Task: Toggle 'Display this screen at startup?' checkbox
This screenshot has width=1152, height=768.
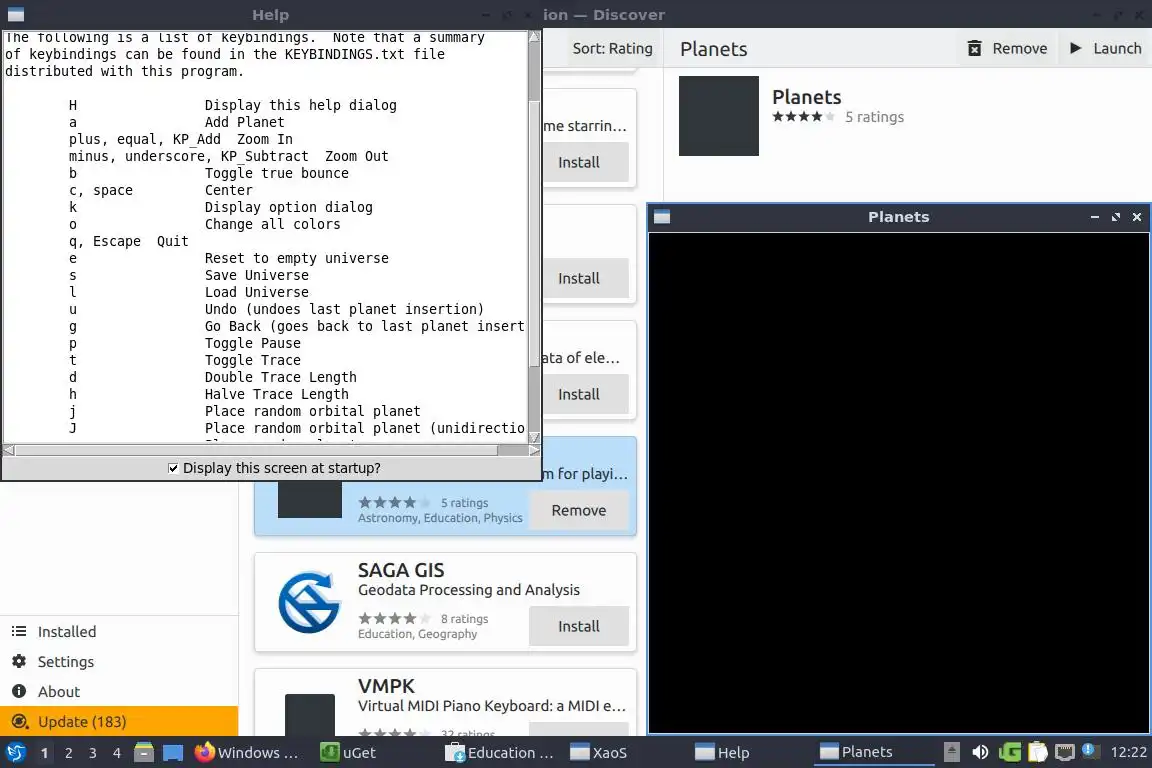Action: coord(173,468)
